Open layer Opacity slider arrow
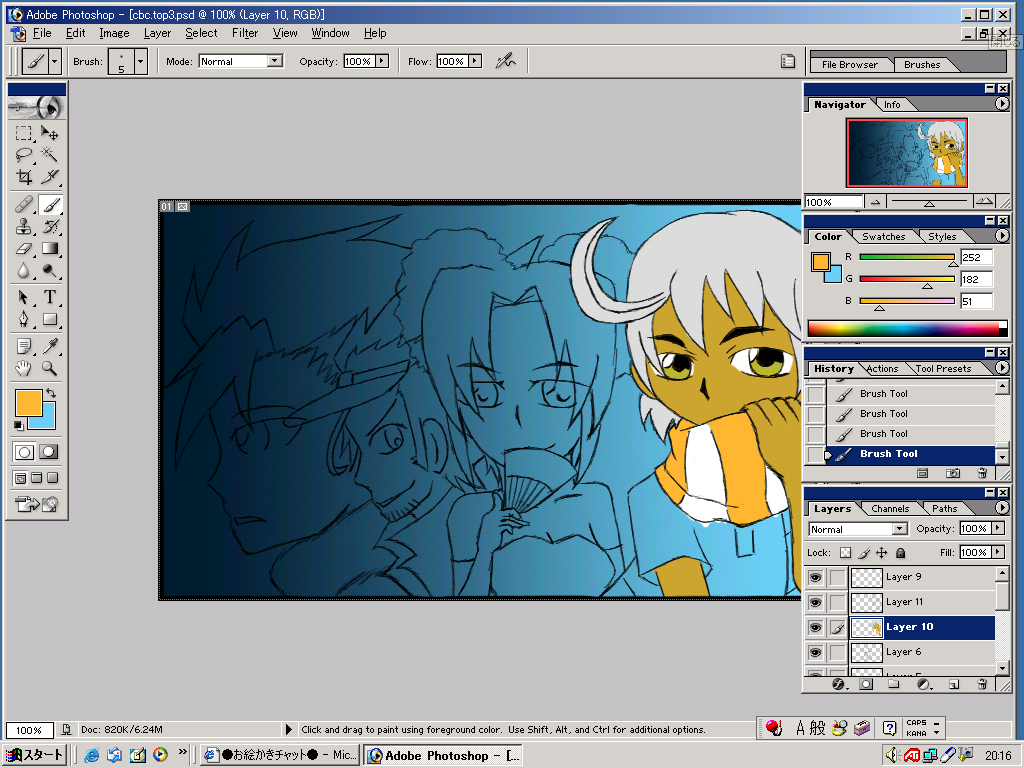This screenshot has width=1024, height=768. pyautogui.click(x=997, y=528)
